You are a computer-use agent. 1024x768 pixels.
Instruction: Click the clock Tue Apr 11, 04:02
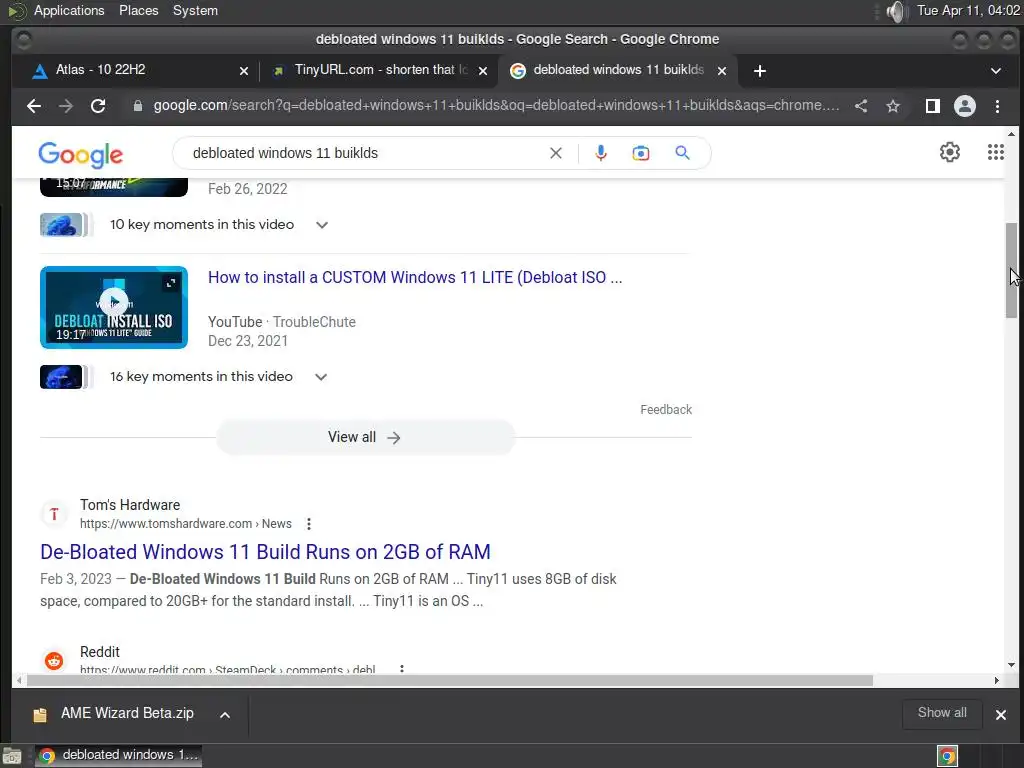[x=968, y=10]
